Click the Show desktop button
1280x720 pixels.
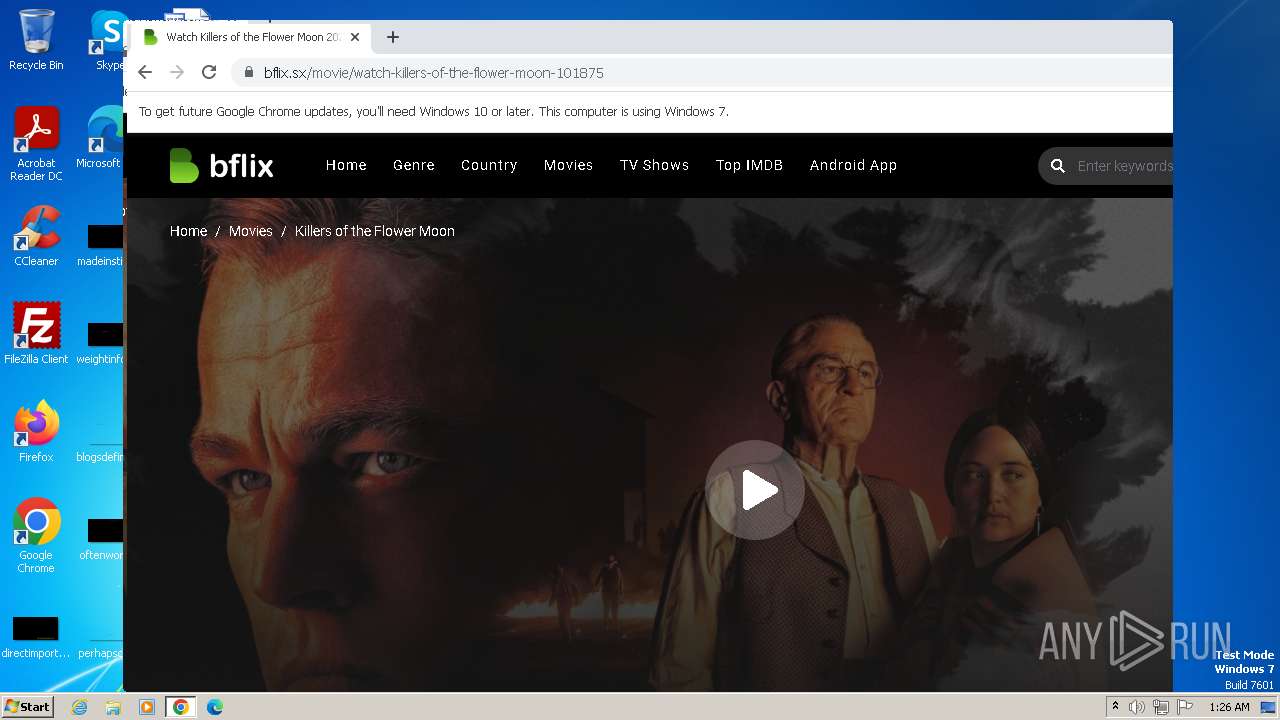tap(1268, 707)
